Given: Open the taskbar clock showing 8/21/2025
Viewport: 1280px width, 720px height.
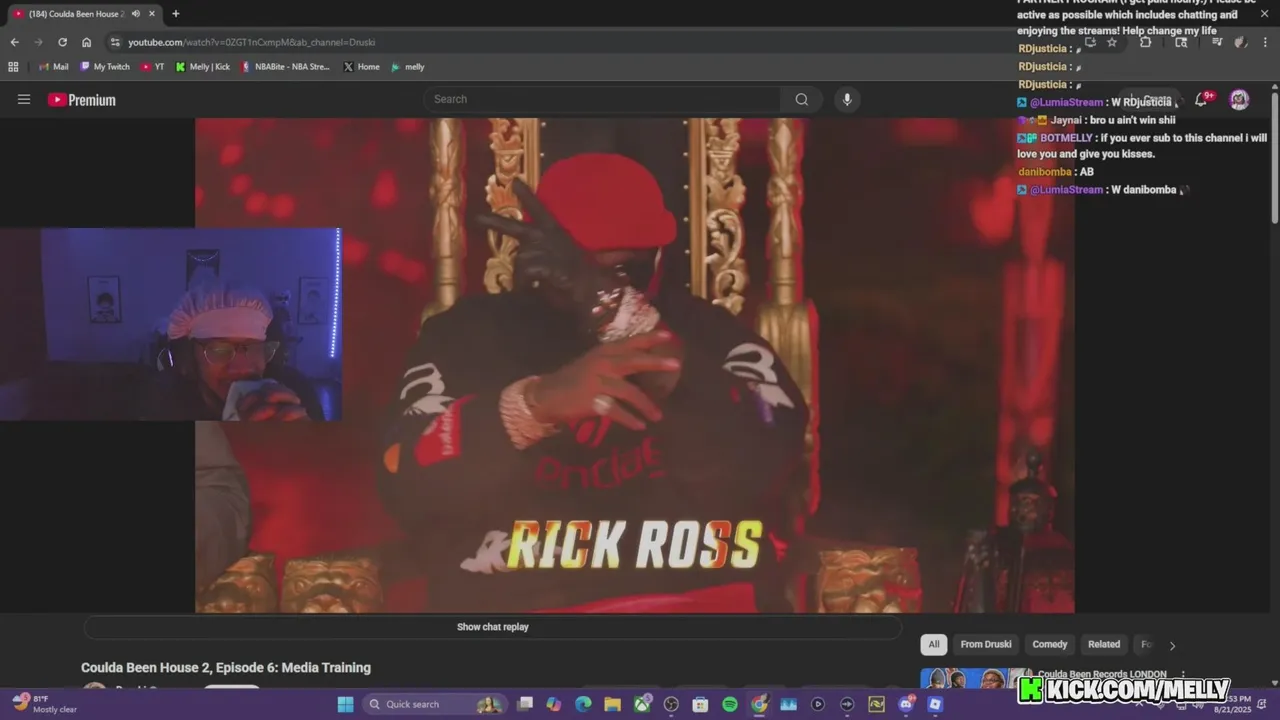Looking at the screenshot, I should pyautogui.click(x=1234, y=704).
